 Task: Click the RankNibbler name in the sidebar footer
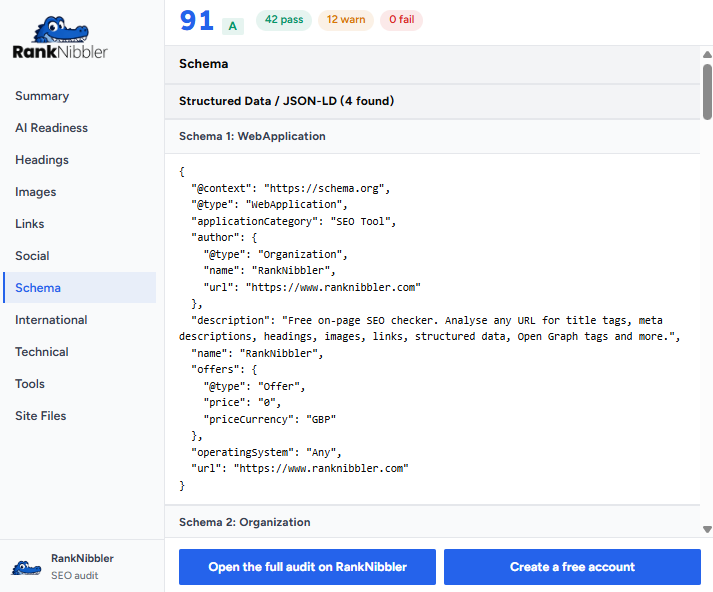coord(82,558)
